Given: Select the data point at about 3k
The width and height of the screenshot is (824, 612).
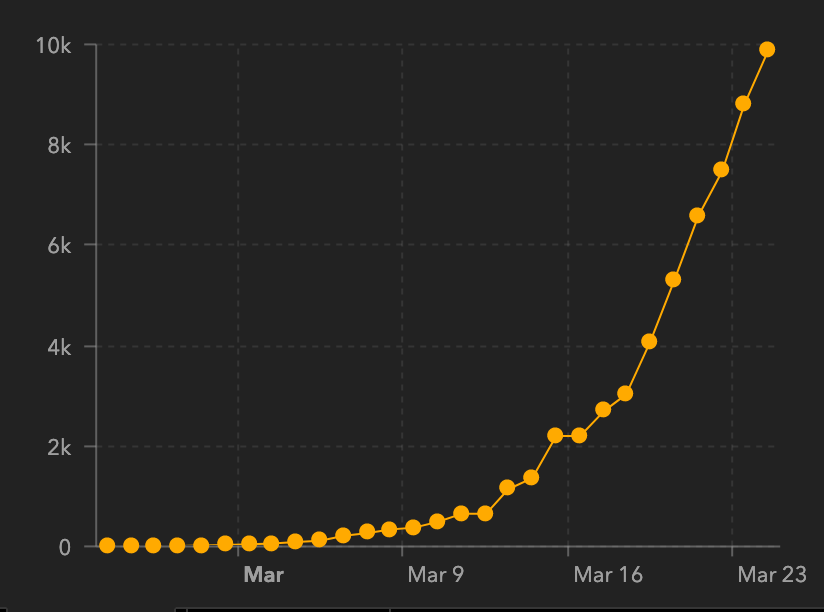Looking at the screenshot, I should 625,393.
